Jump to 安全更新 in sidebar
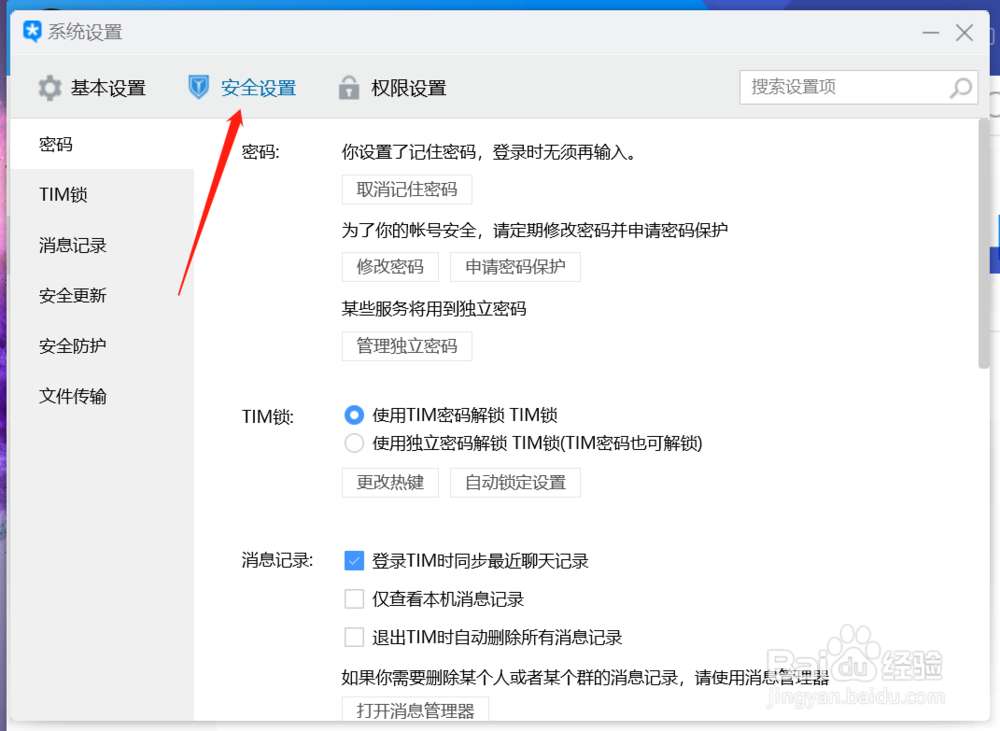This screenshot has height=731, width=1000. pyautogui.click(x=102, y=295)
